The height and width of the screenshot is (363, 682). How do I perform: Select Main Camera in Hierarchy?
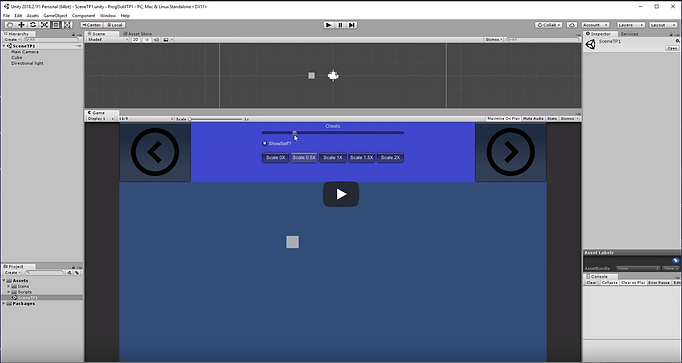click(x=25, y=52)
